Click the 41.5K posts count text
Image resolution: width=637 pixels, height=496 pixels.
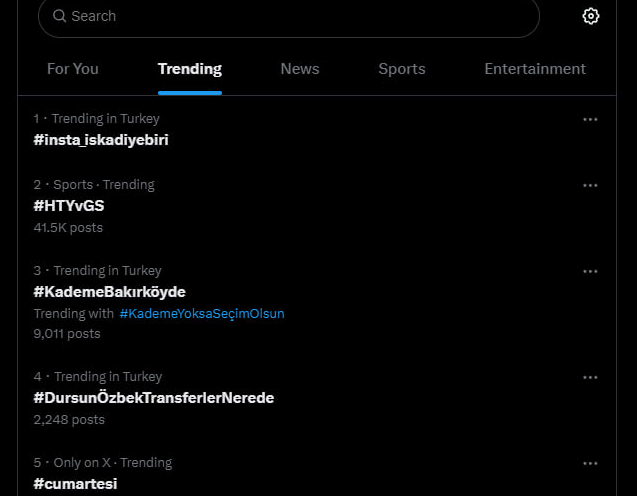pos(68,227)
